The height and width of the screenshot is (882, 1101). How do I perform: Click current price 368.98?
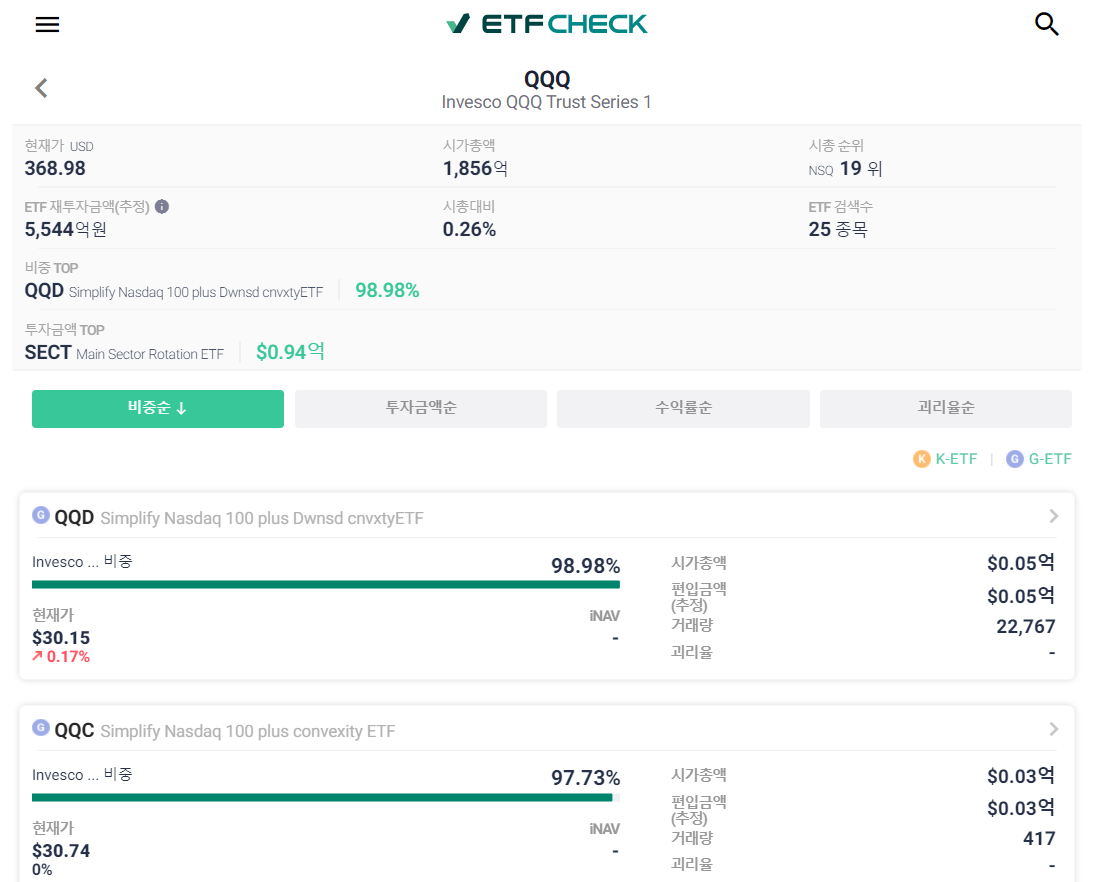click(55, 169)
